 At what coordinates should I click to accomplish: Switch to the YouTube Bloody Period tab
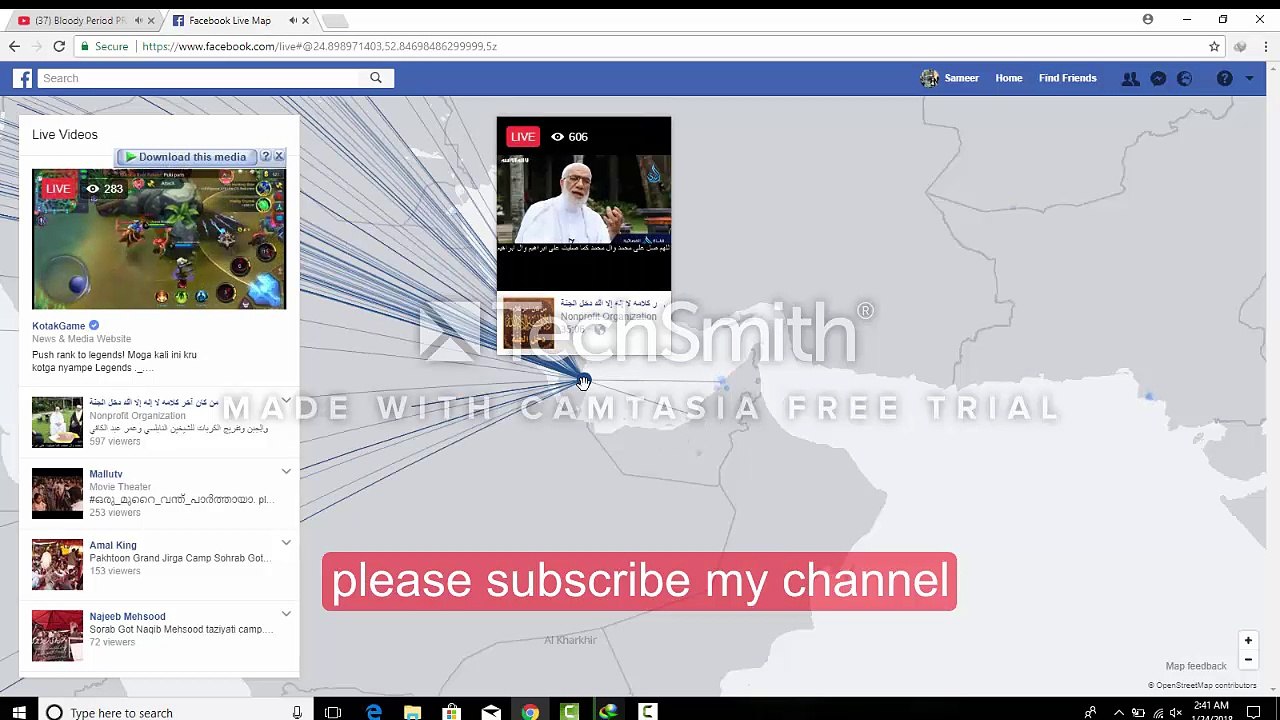click(x=80, y=20)
